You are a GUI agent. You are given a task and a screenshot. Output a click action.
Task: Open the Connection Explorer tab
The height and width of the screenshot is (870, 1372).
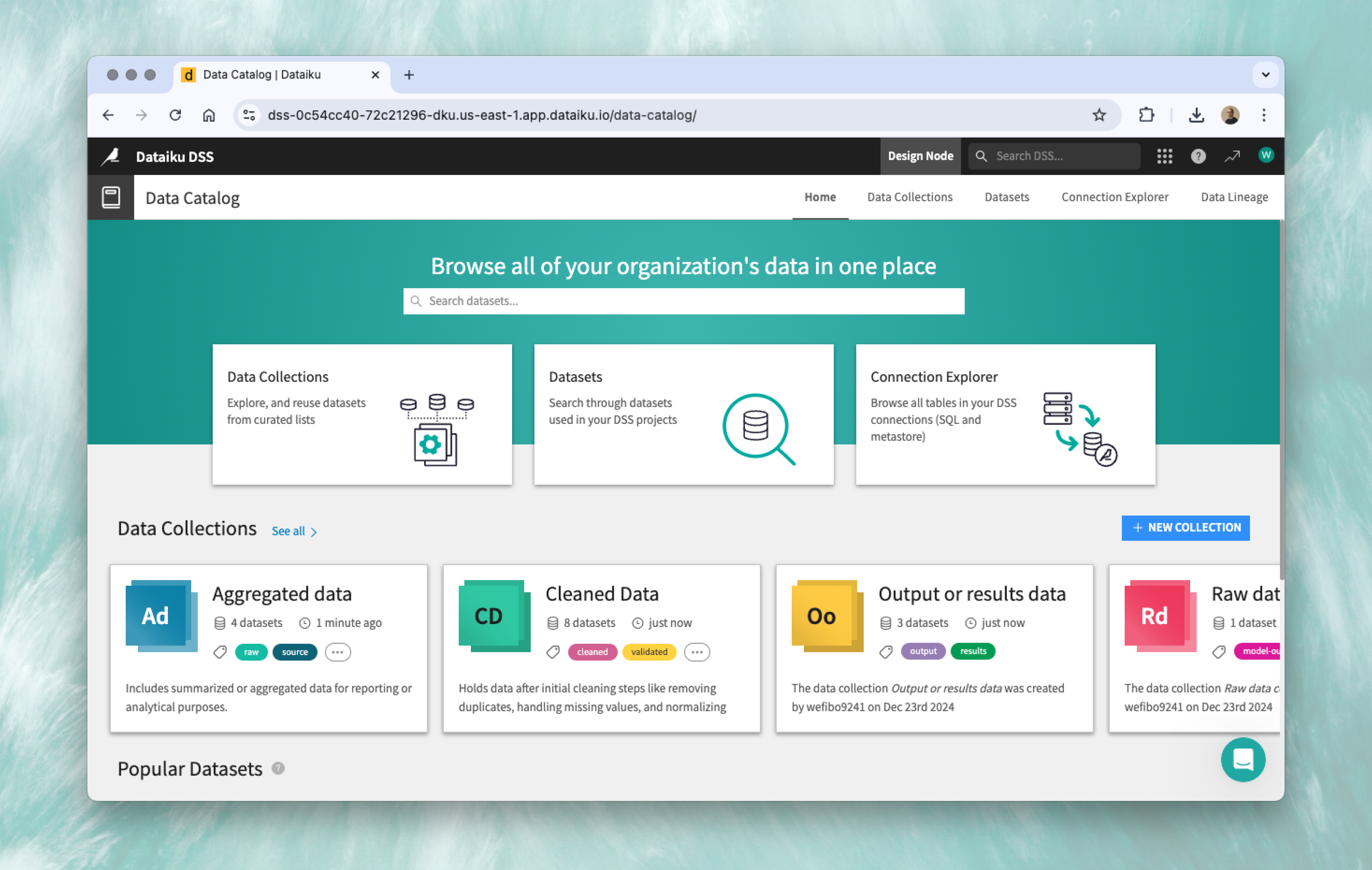tap(1114, 197)
